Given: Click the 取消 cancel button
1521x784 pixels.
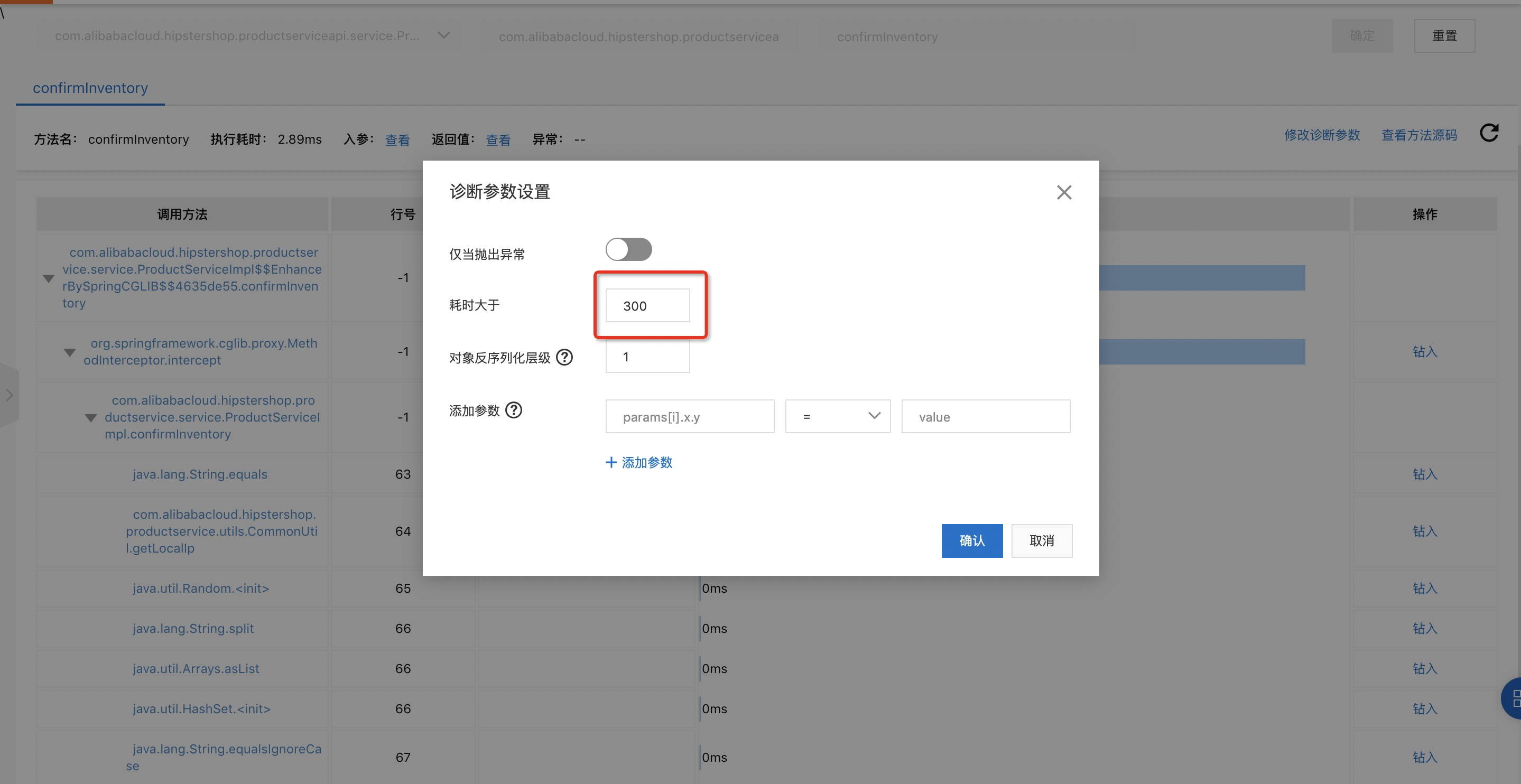Looking at the screenshot, I should (x=1041, y=540).
